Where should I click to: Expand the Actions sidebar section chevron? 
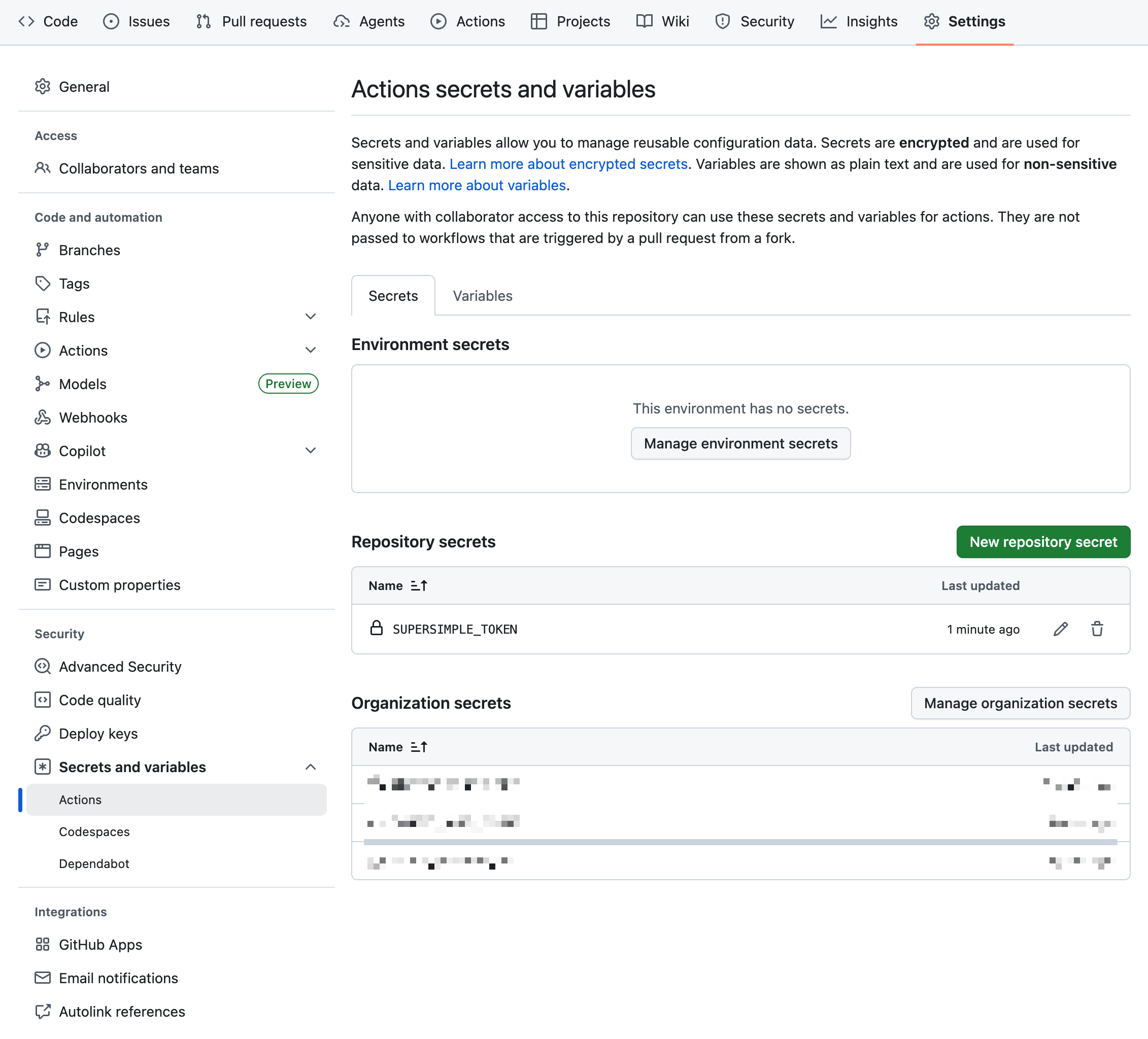coord(311,350)
